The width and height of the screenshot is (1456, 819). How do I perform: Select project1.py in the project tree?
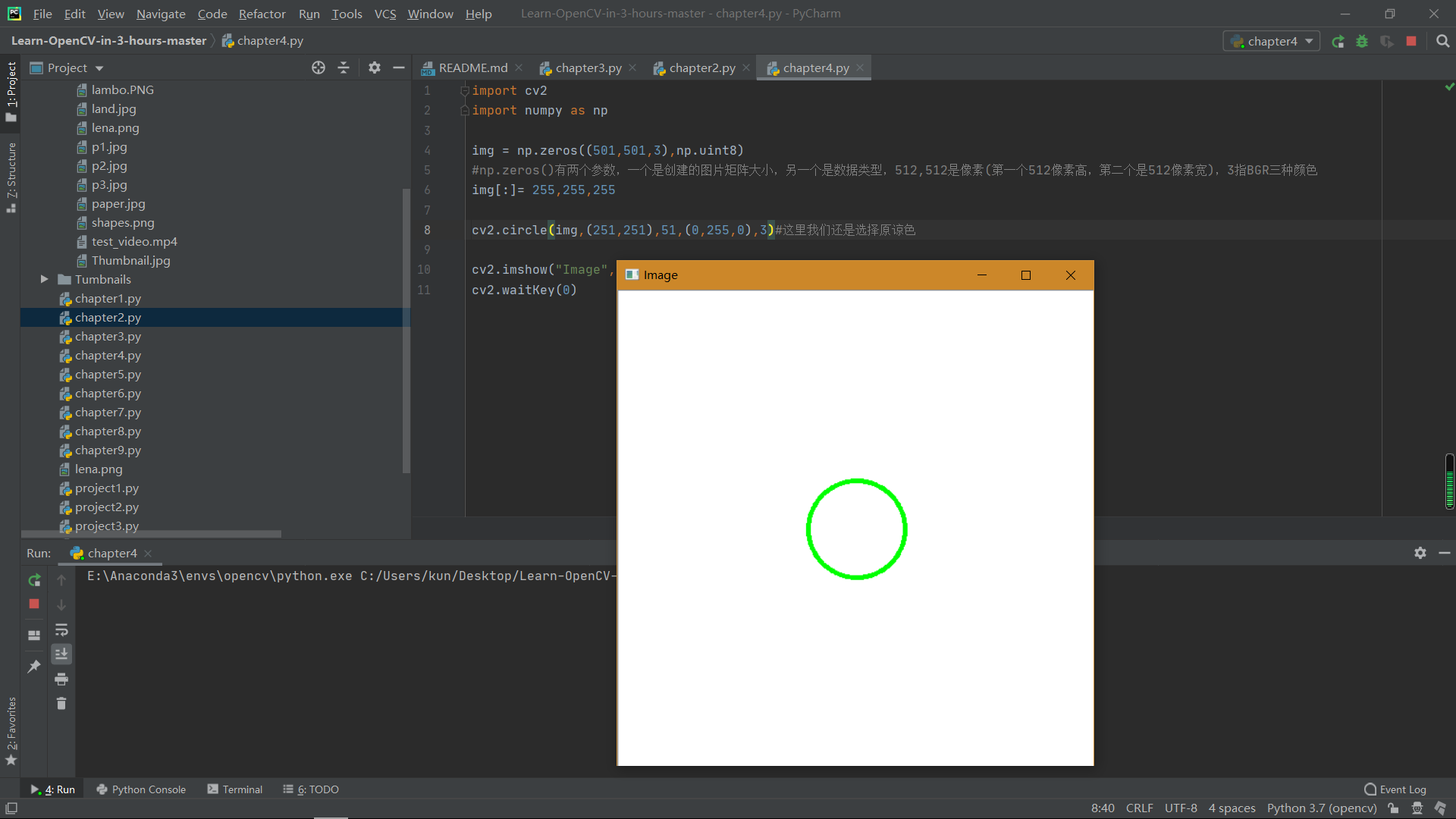(x=106, y=488)
